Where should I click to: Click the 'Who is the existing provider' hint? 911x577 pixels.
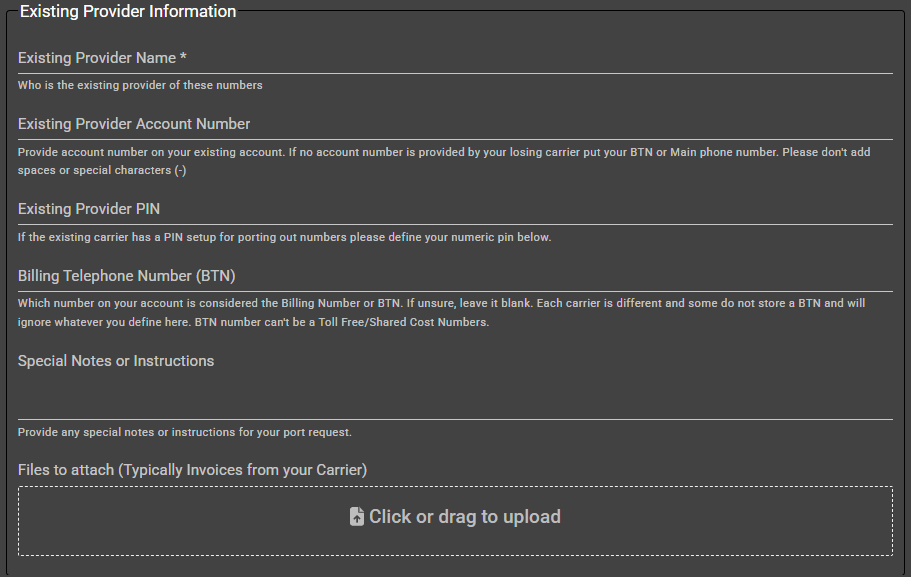tap(140, 86)
